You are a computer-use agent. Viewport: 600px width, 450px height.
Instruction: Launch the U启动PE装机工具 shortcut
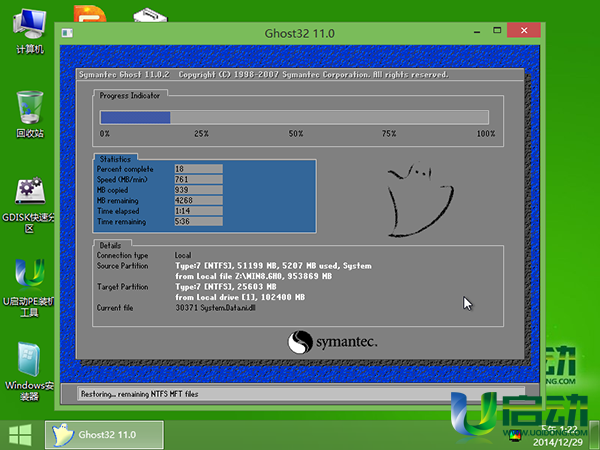29,288
